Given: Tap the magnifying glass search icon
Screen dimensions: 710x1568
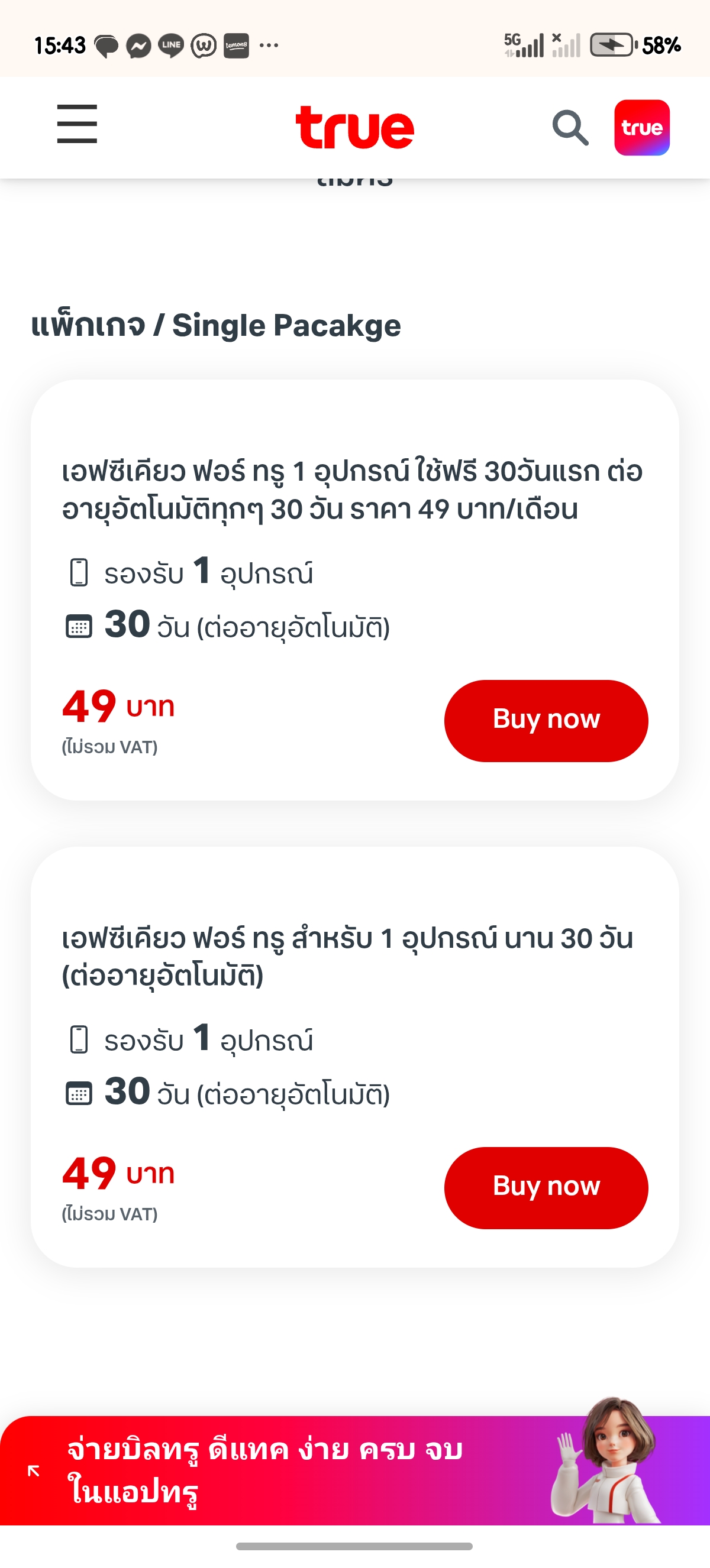Looking at the screenshot, I should (570, 128).
